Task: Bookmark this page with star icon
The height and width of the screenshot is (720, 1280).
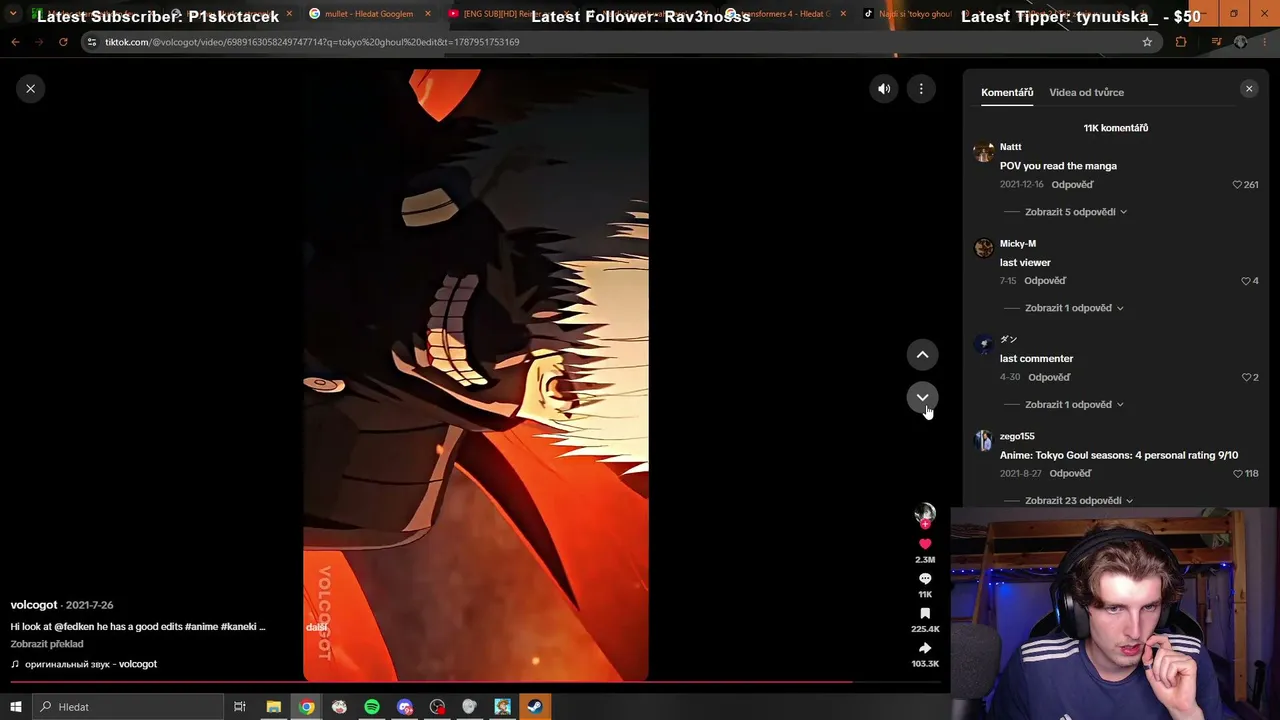Action: tap(1147, 42)
